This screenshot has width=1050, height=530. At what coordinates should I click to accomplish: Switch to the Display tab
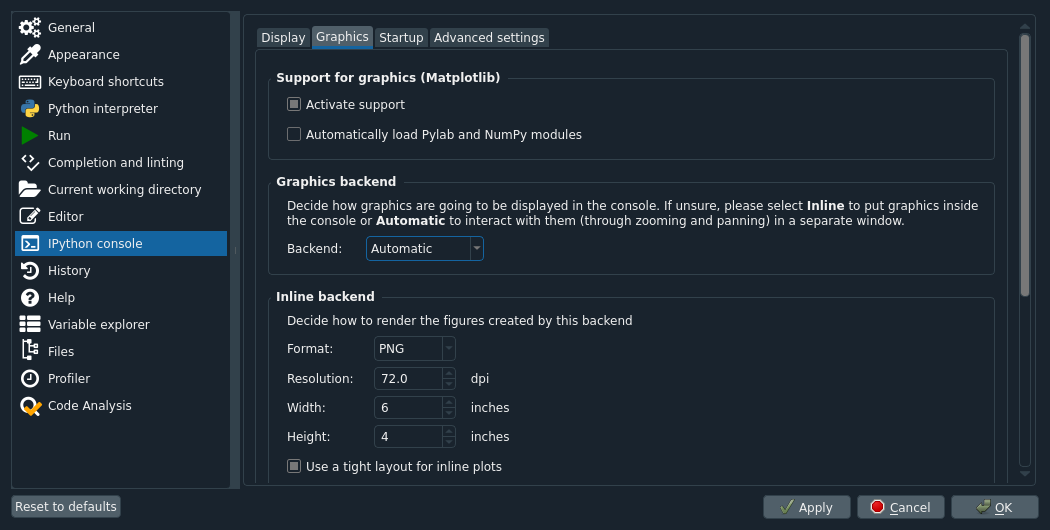(283, 38)
